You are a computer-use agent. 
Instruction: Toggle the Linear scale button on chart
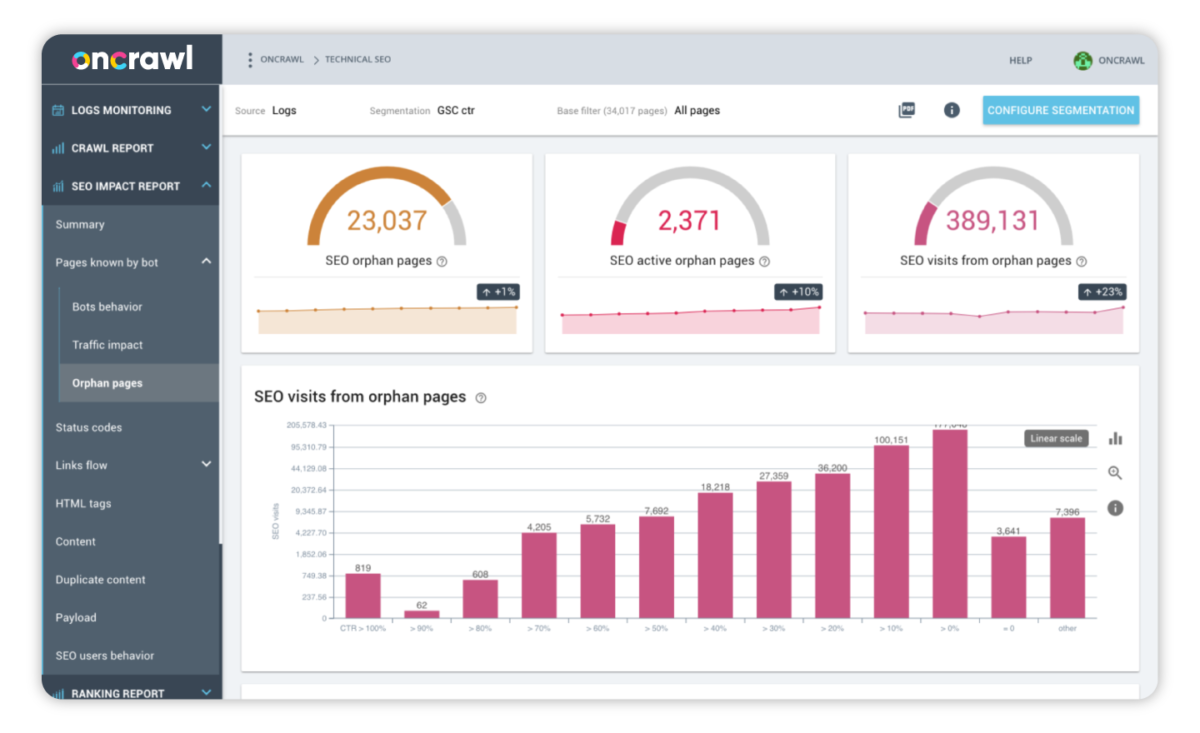pyautogui.click(x=1057, y=438)
